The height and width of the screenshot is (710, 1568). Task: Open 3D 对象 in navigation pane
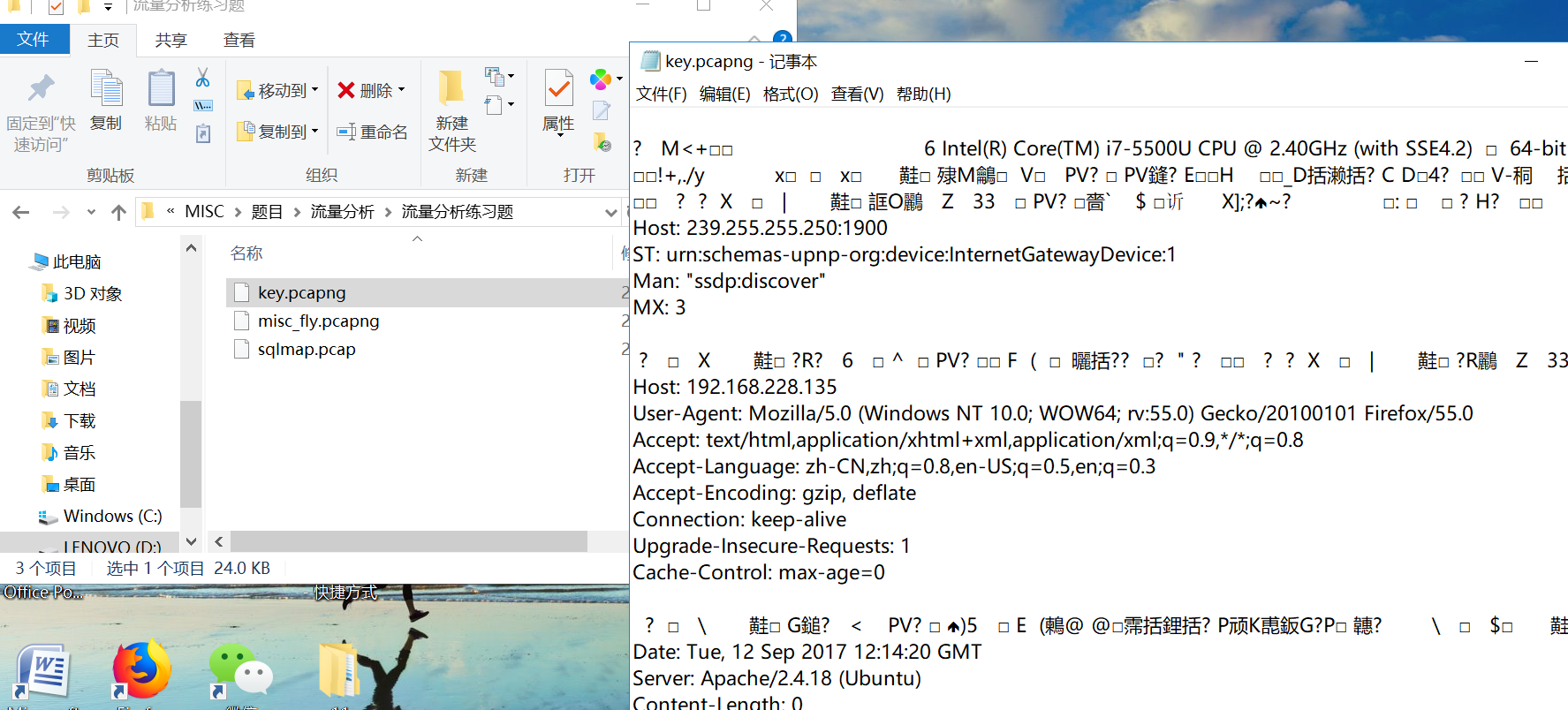click(93, 293)
